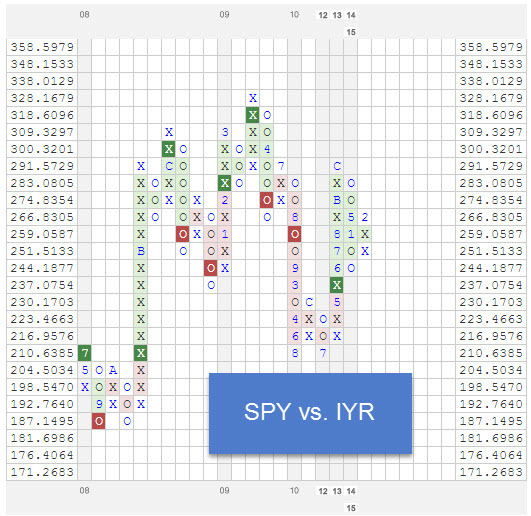The image size is (531, 516).
Task: Click left axis price 187.1495
Action: click(42, 421)
